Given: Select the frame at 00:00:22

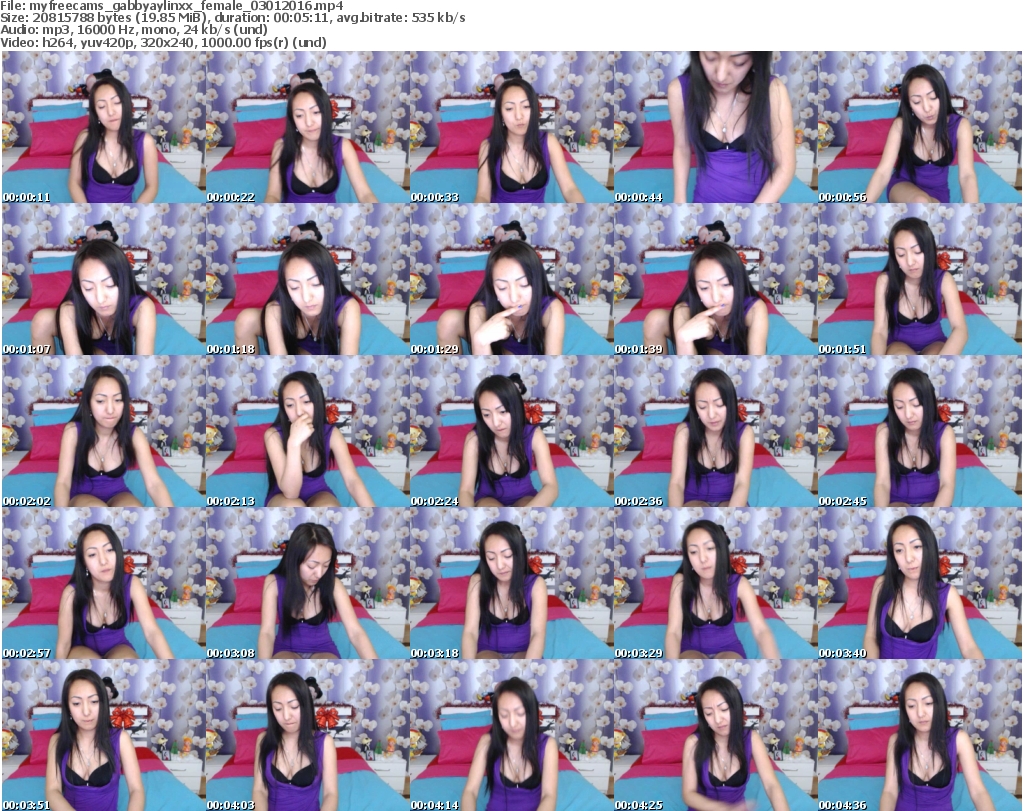Looking at the screenshot, I should point(308,127).
